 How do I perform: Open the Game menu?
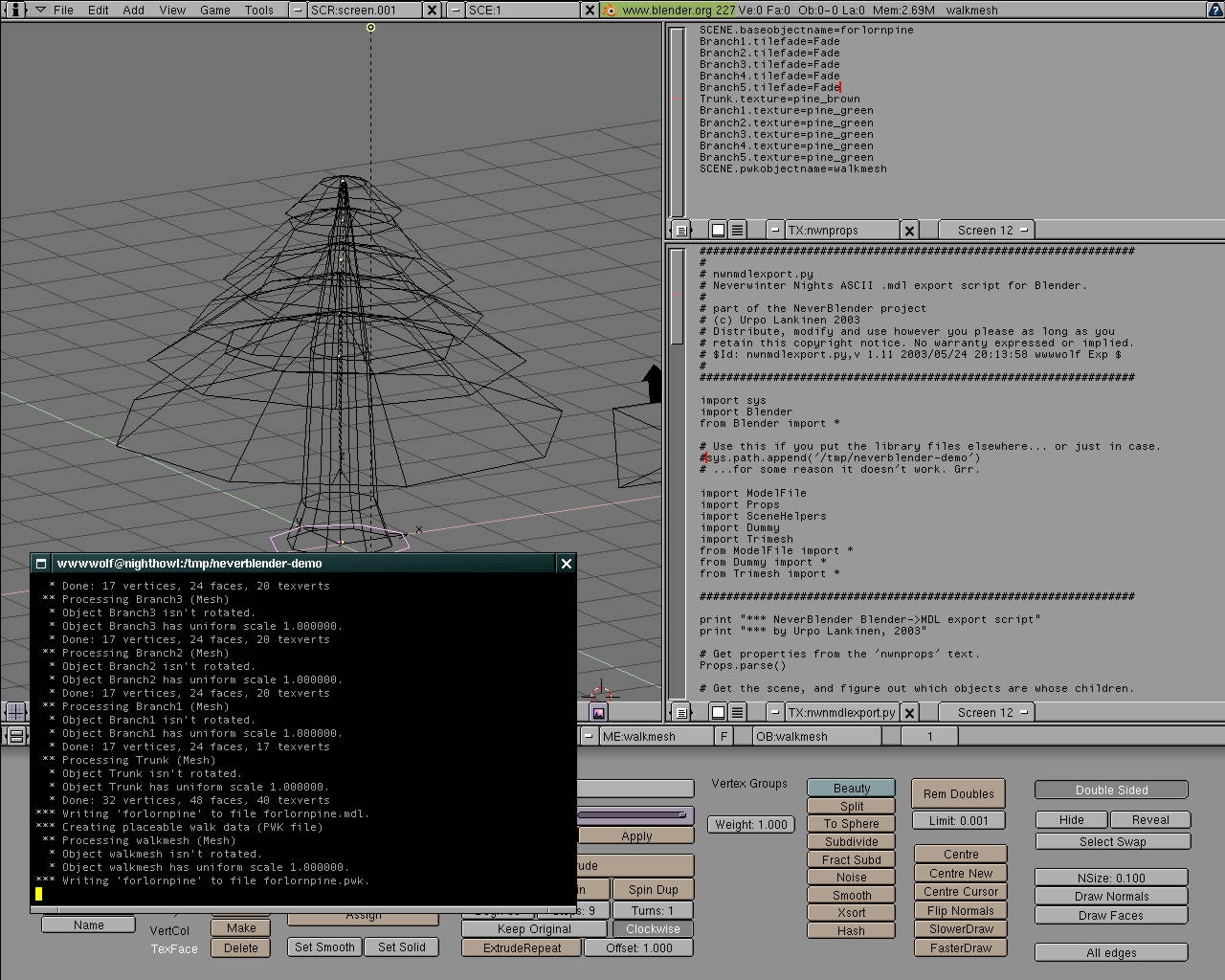coord(214,10)
